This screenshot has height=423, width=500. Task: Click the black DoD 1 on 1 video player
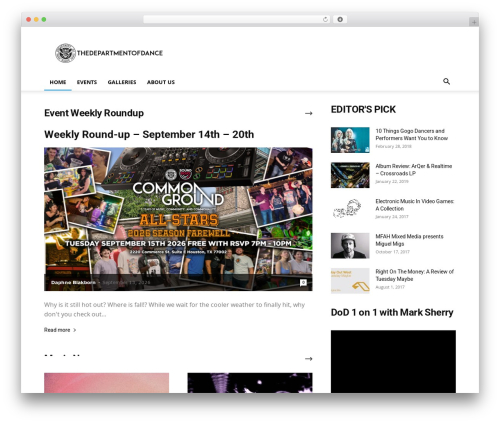393,362
